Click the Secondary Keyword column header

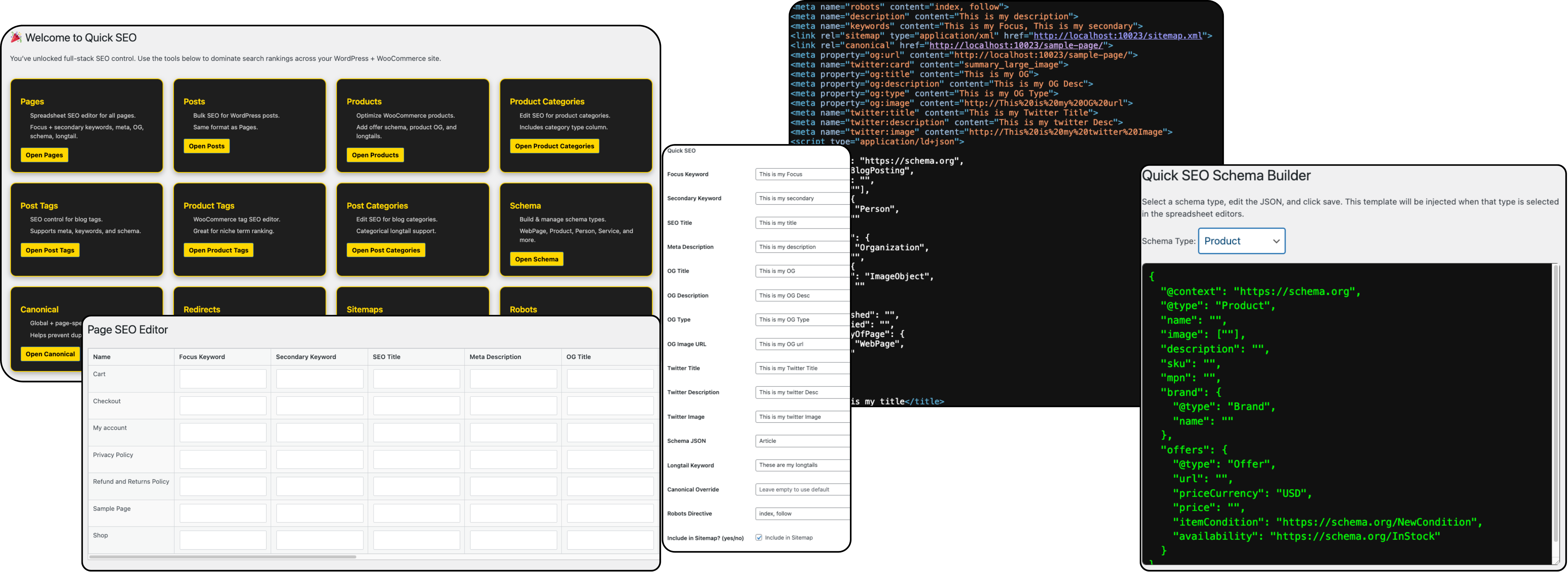pyautogui.click(x=306, y=357)
